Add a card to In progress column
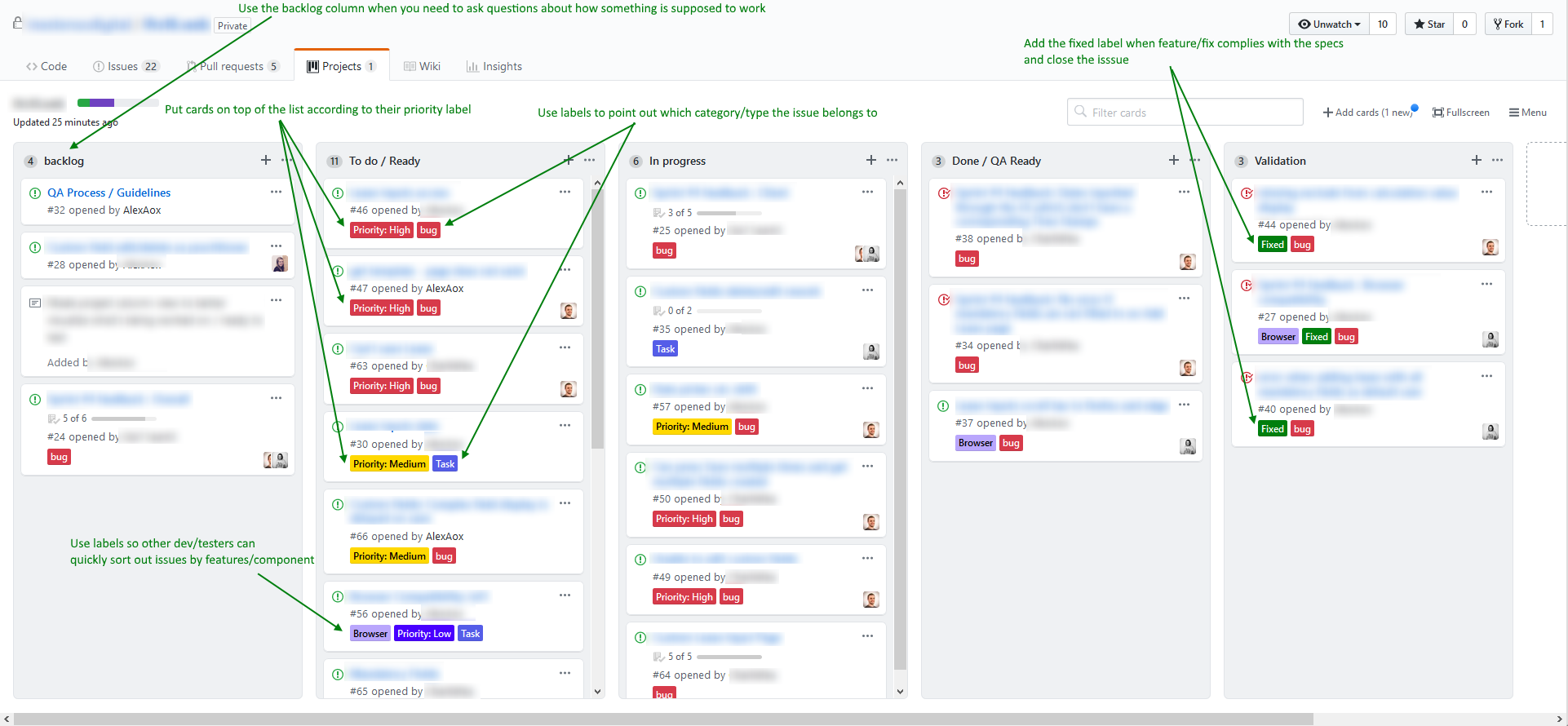Image resolution: width=1568 pixels, height=726 pixels. click(871, 160)
